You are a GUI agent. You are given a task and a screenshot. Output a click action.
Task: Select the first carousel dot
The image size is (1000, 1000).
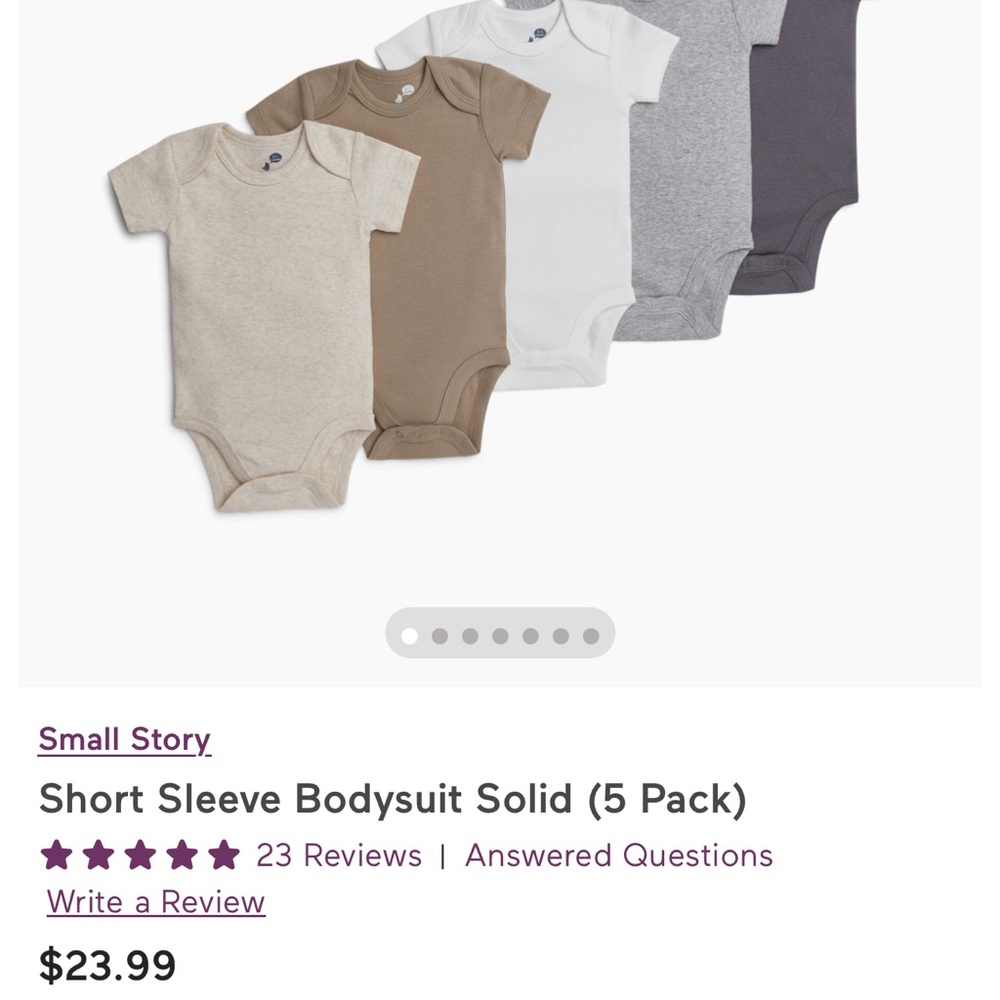pyautogui.click(x=409, y=633)
